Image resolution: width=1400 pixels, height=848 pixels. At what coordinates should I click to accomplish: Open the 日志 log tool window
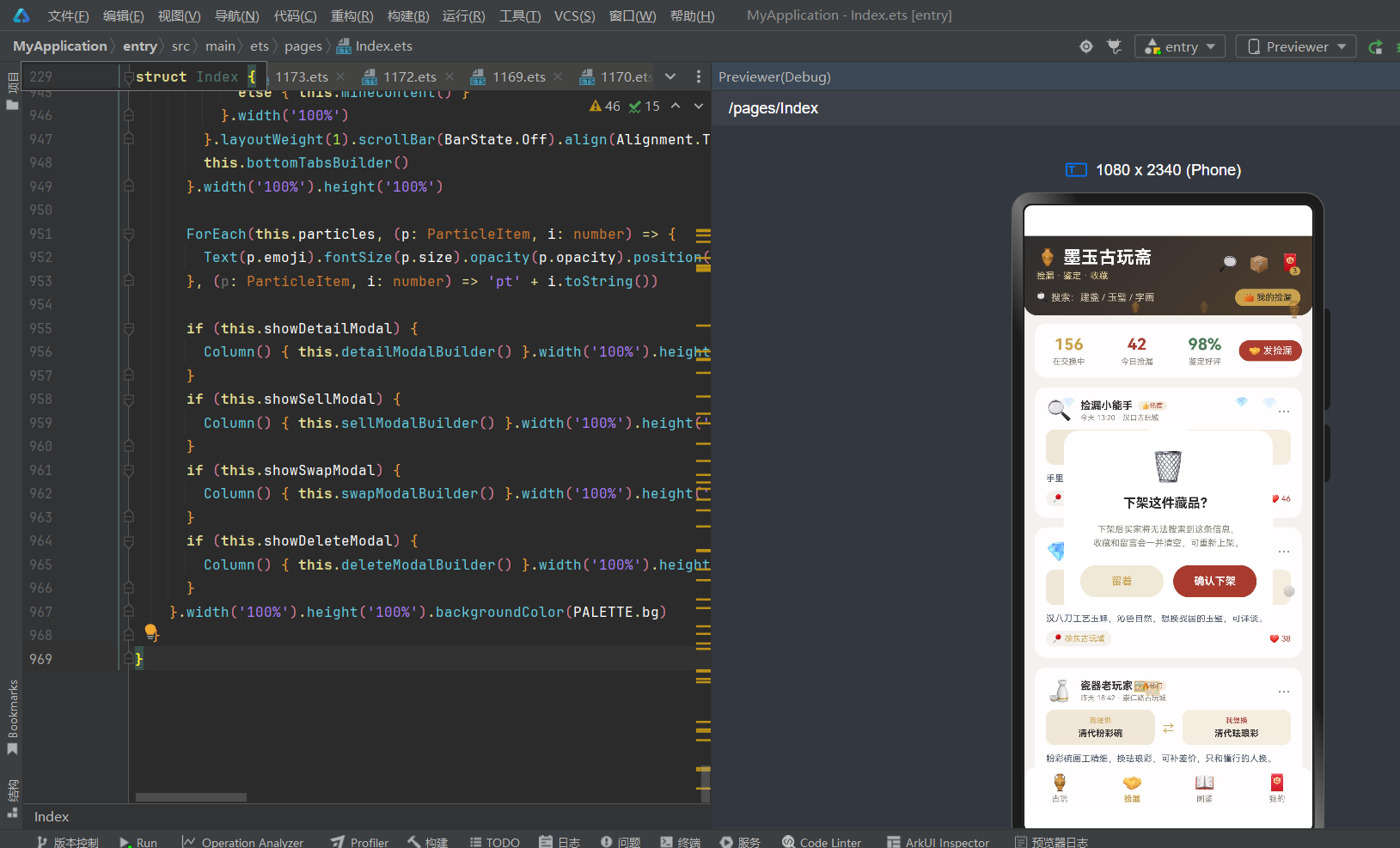point(559,842)
